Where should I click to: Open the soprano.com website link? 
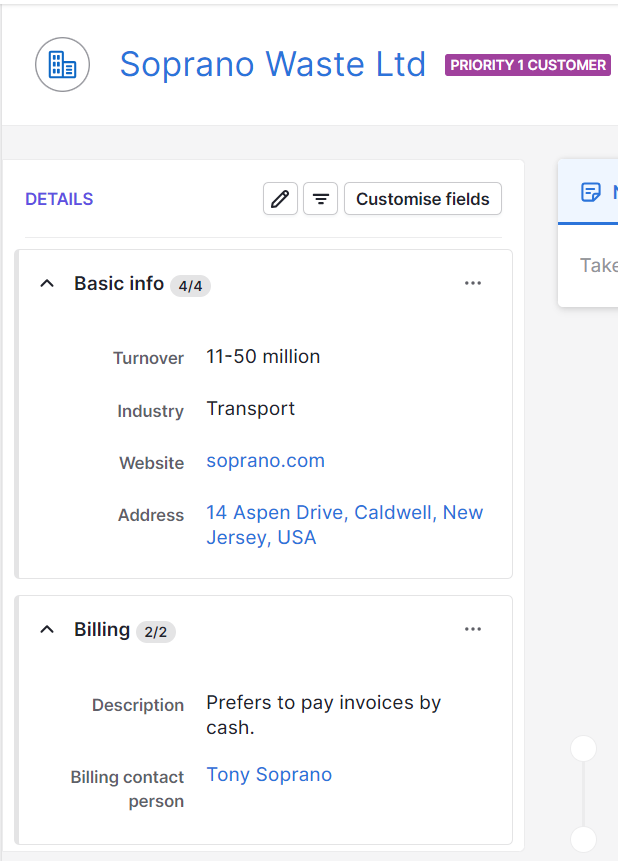(x=265, y=460)
